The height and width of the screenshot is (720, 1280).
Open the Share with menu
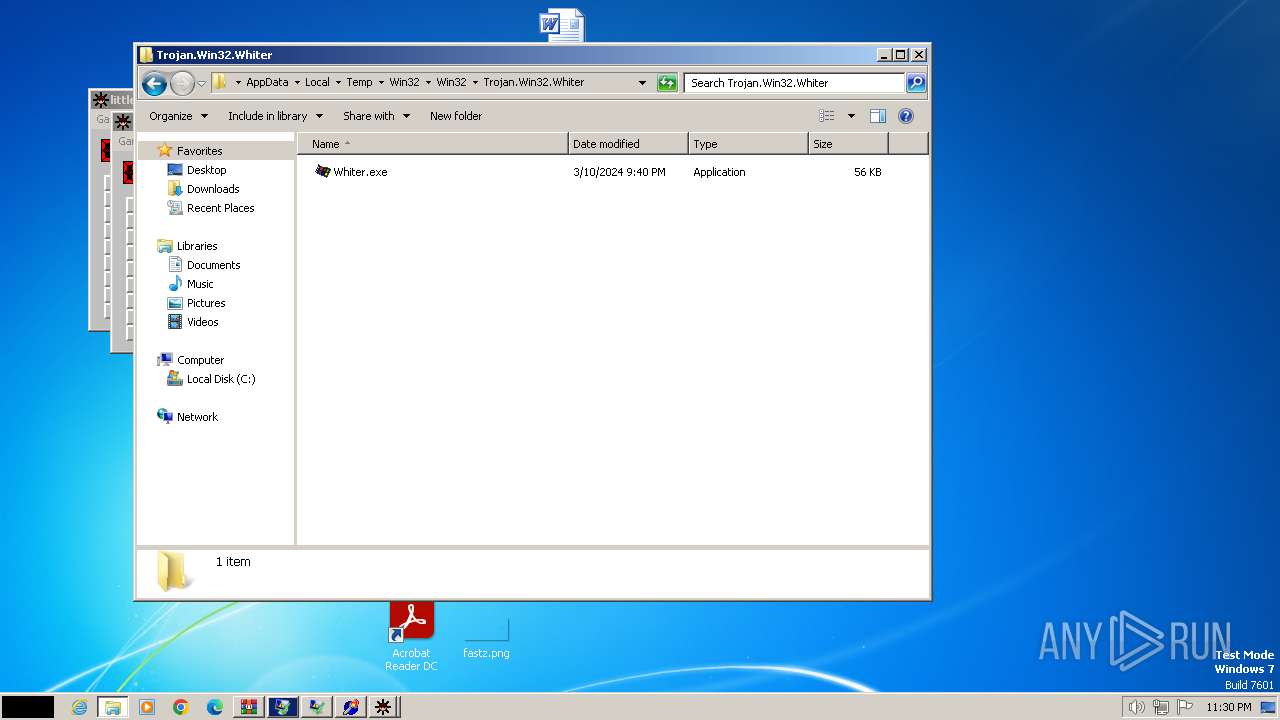click(x=376, y=116)
